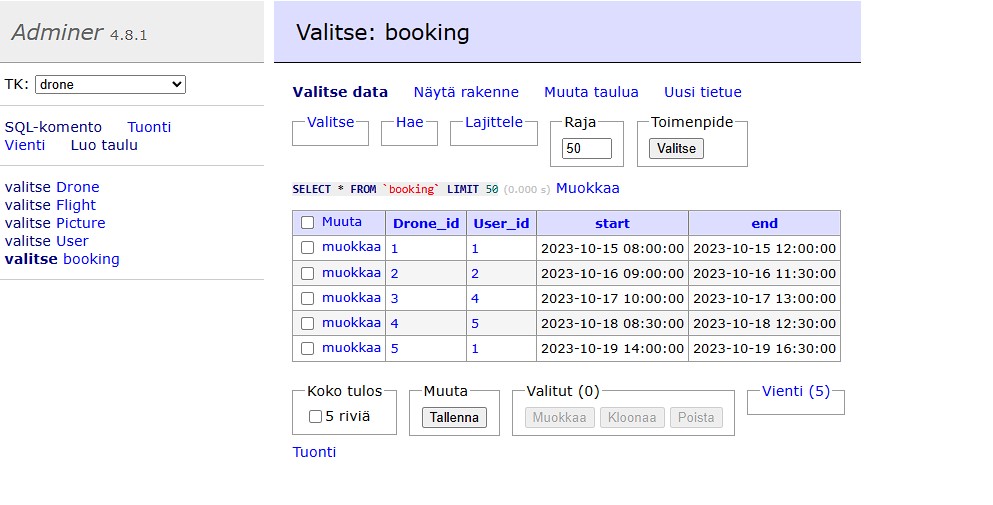Click muokkaa for the 2023-10-19 booking
This screenshot has height=505, width=993.
pos(351,348)
